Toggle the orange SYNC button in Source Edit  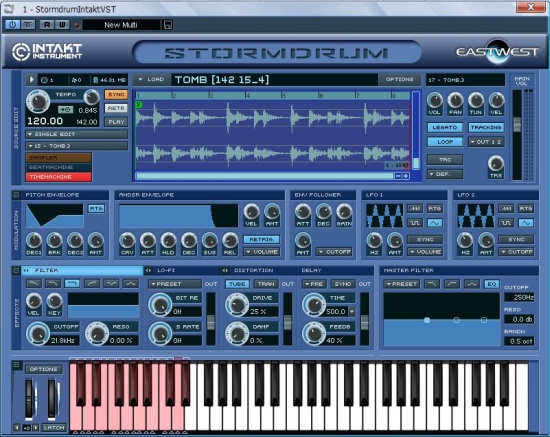pyautogui.click(x=116, y=95)
